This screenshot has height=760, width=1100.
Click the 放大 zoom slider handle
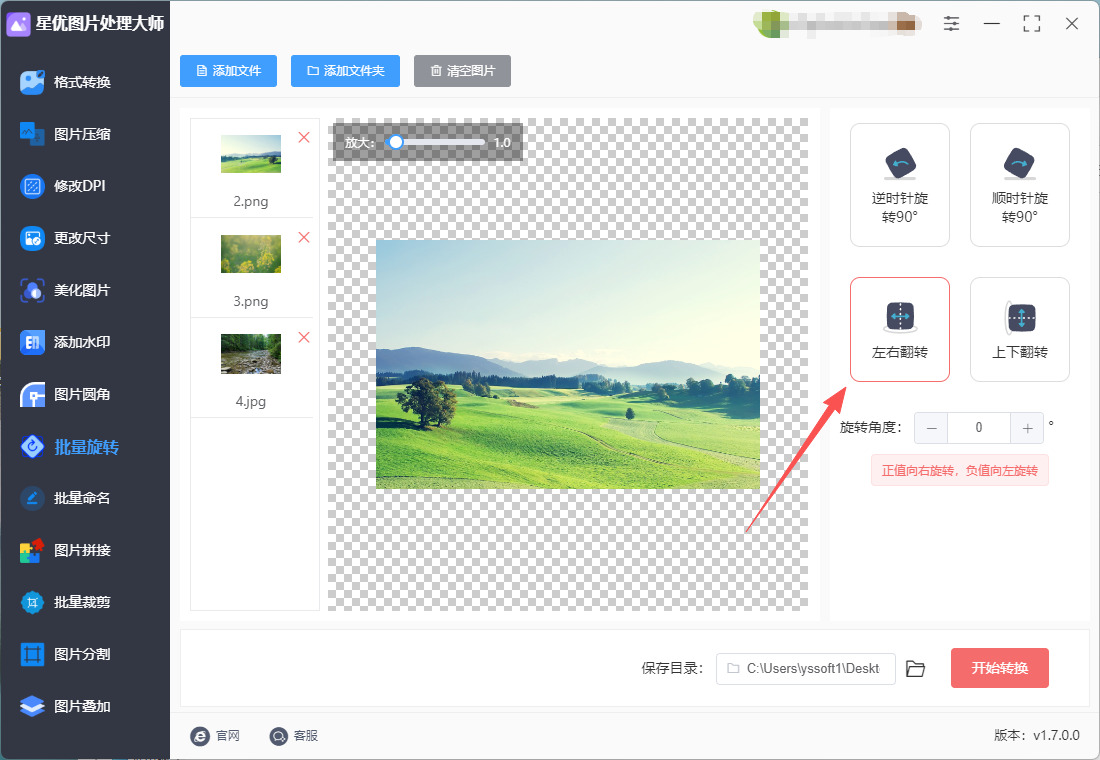(396, 142)
